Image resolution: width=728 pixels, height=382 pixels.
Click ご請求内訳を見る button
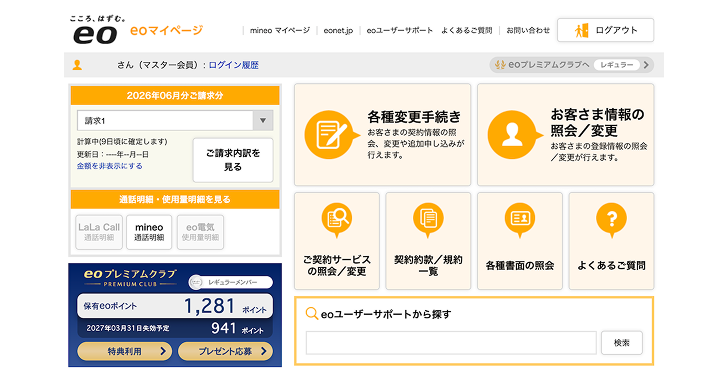coord(233,160)
